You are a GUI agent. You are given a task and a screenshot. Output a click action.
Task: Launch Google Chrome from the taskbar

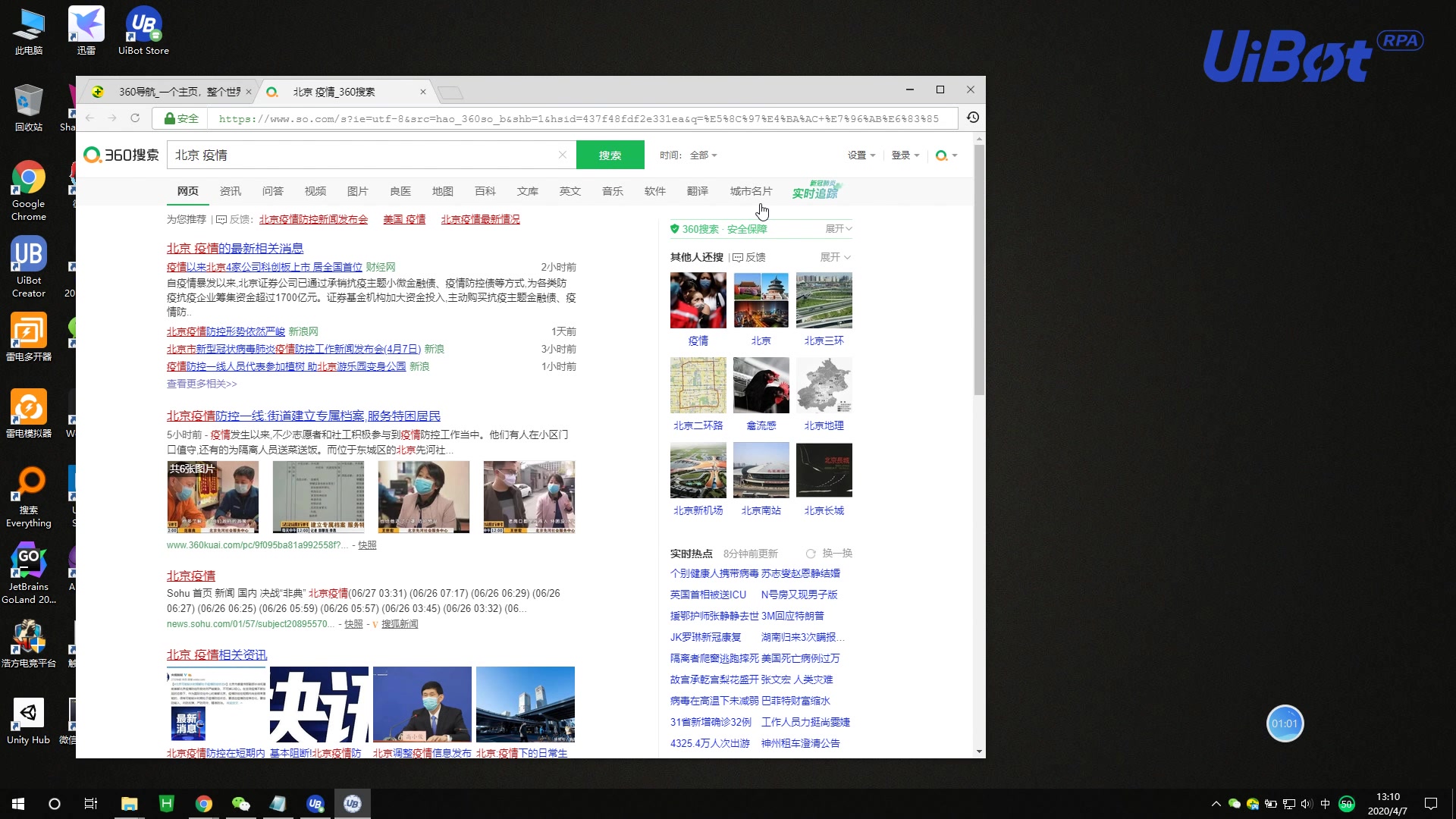point(203,803)
